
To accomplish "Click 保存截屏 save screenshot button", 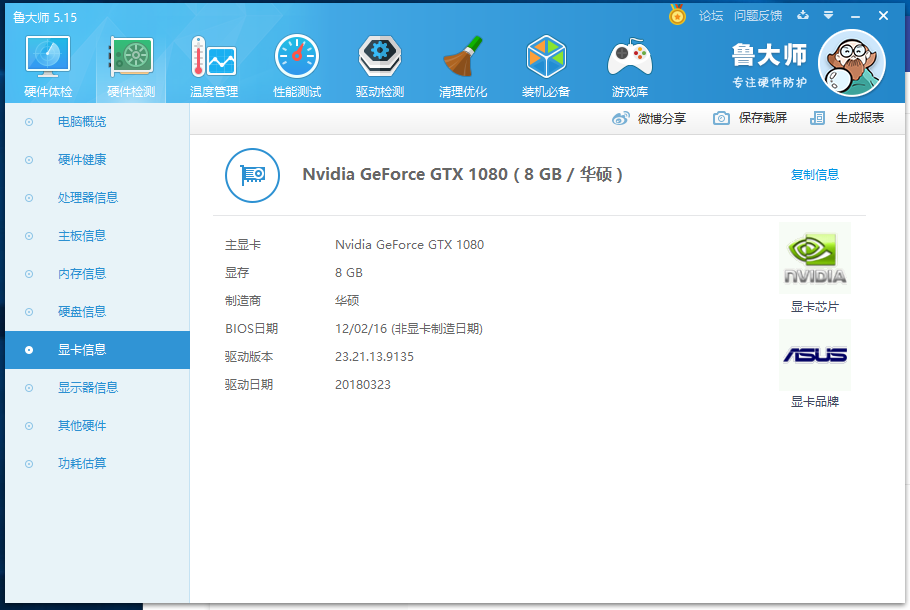I will pos(750,118).
